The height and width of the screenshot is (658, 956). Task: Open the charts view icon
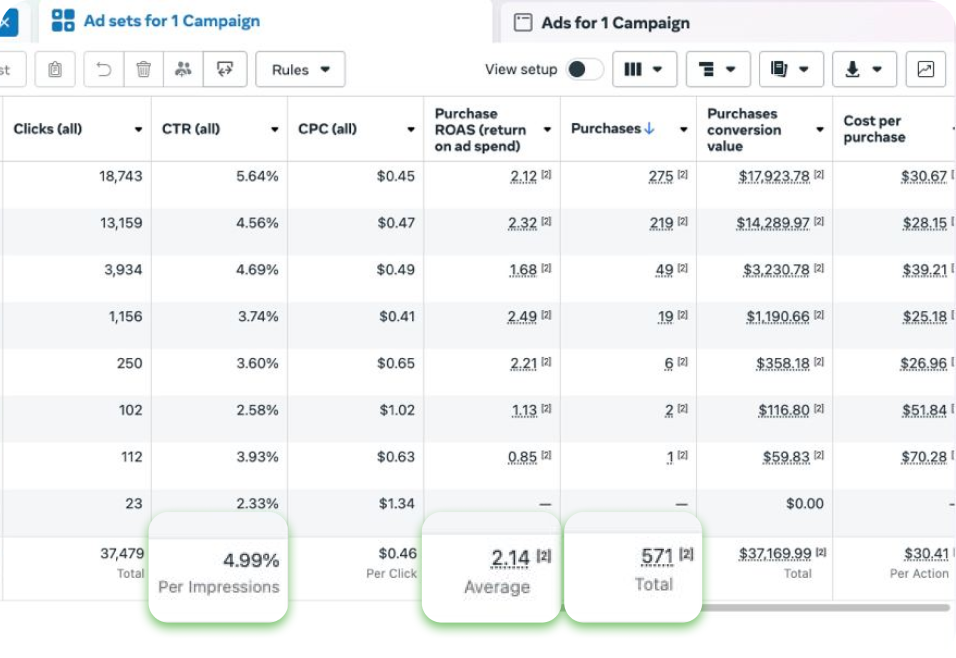click(x=925, y=69)
